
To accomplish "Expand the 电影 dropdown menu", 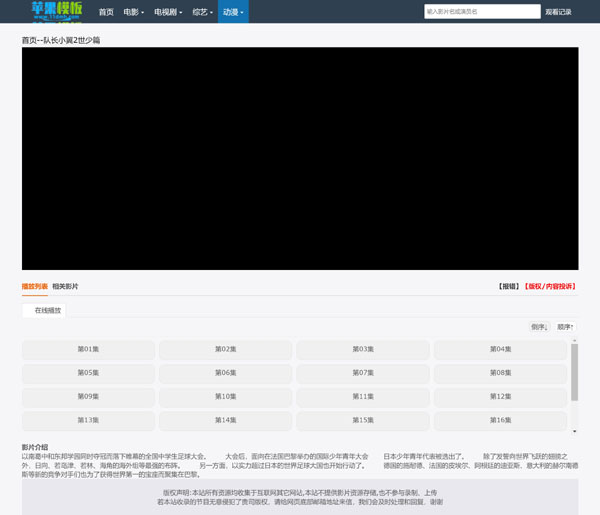I will point(133,12).
